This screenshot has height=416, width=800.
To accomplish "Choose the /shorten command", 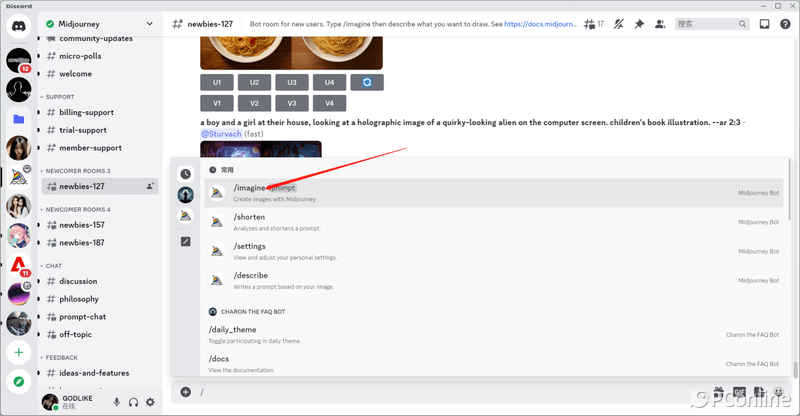I will [493, 222].
